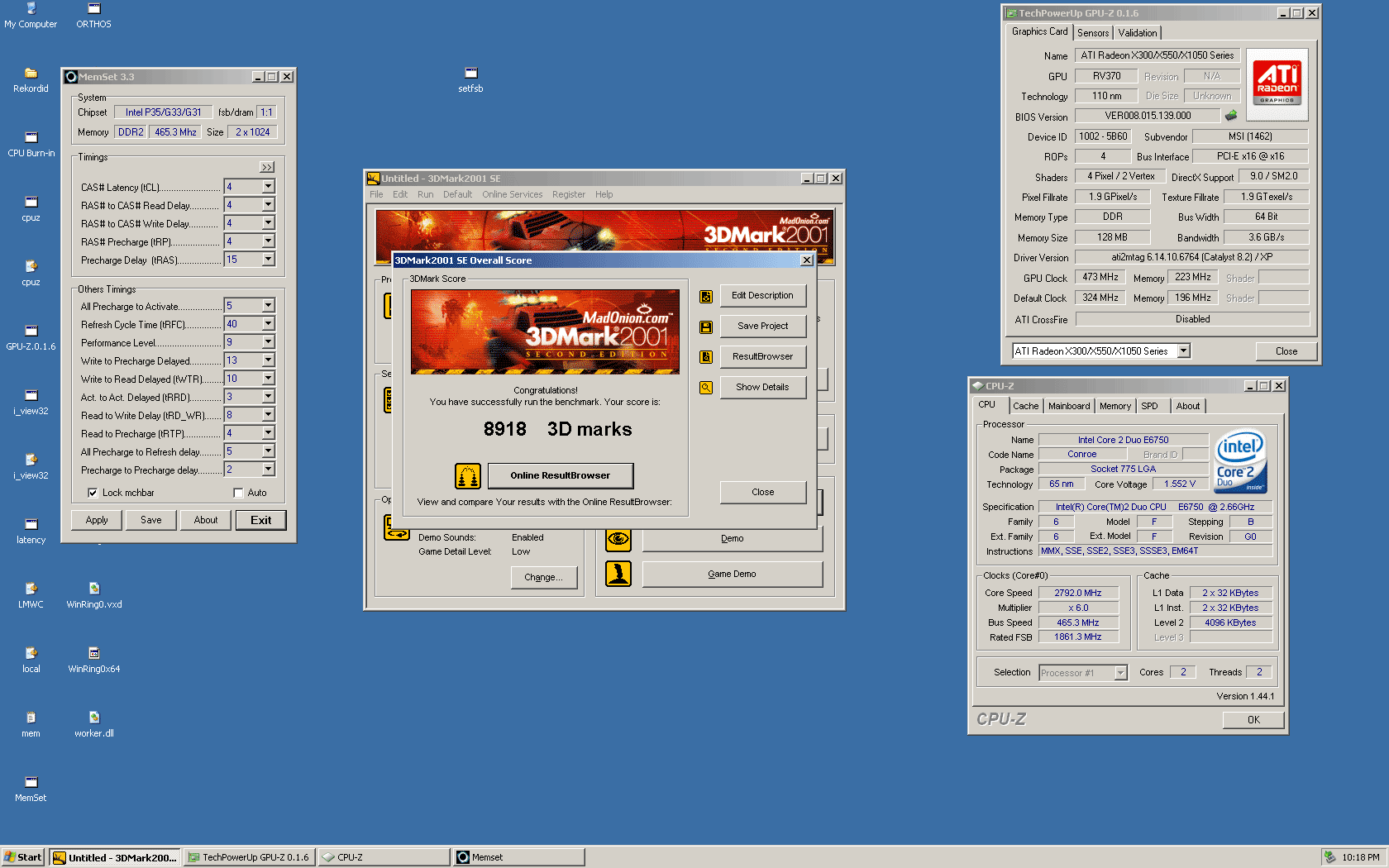Click the Online ResultBrowser yellow icon
This screenshot has width=1389, height=868.
click(x=468, y=476)
